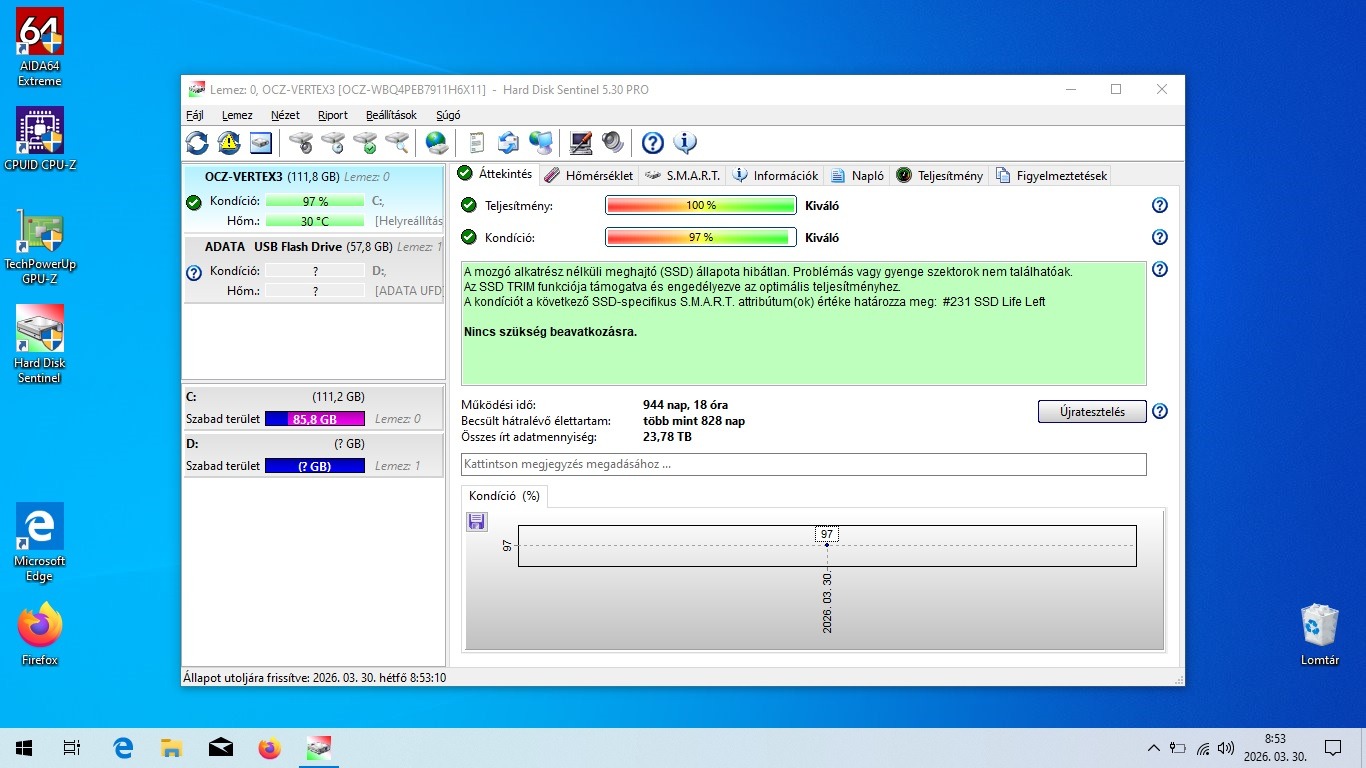The height and width of the screenshot is (768, 1366).
Task: Open Mail app from the taskbar
Action: pyautogui.click(x=221, y=748)
